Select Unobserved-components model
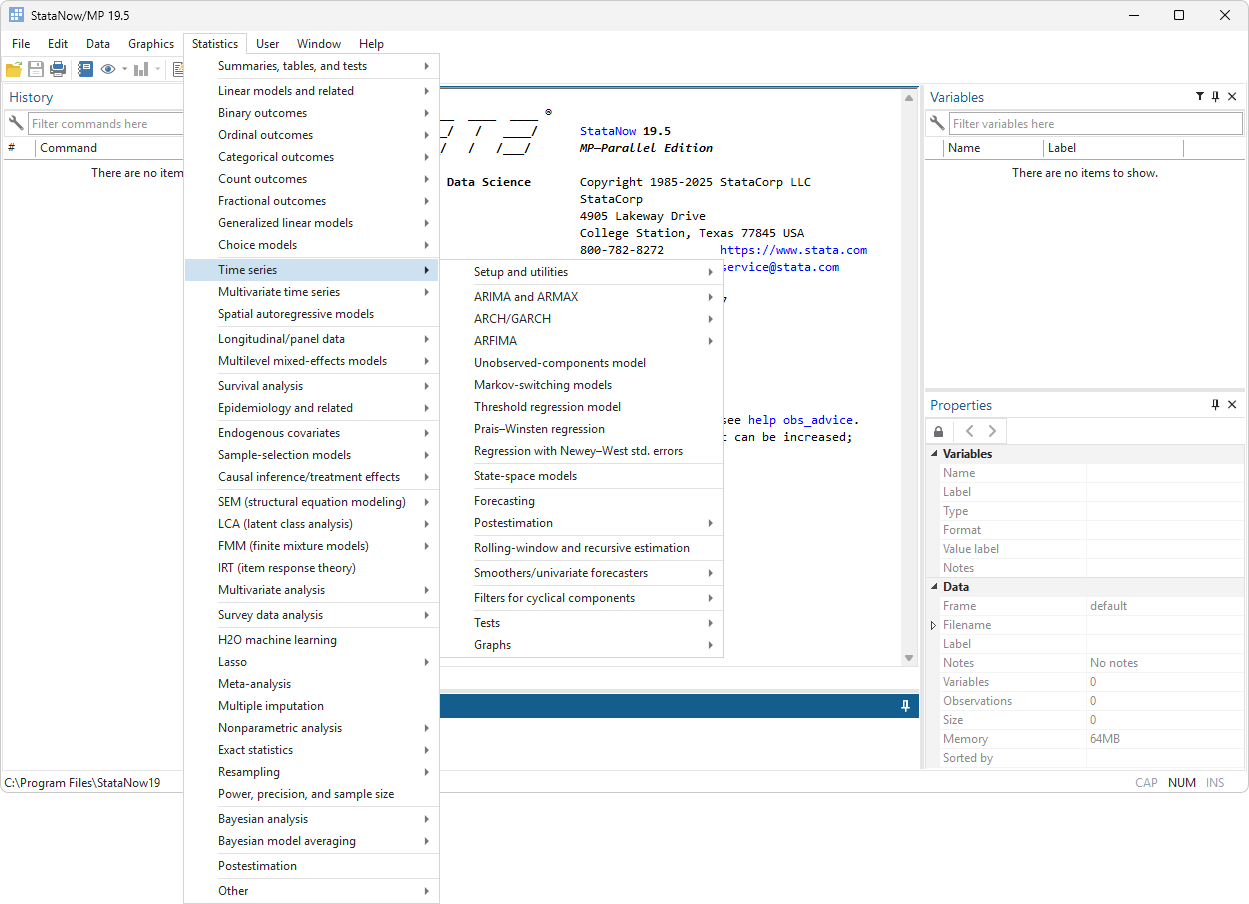1249x904 pixels. (x=582, y=363)
